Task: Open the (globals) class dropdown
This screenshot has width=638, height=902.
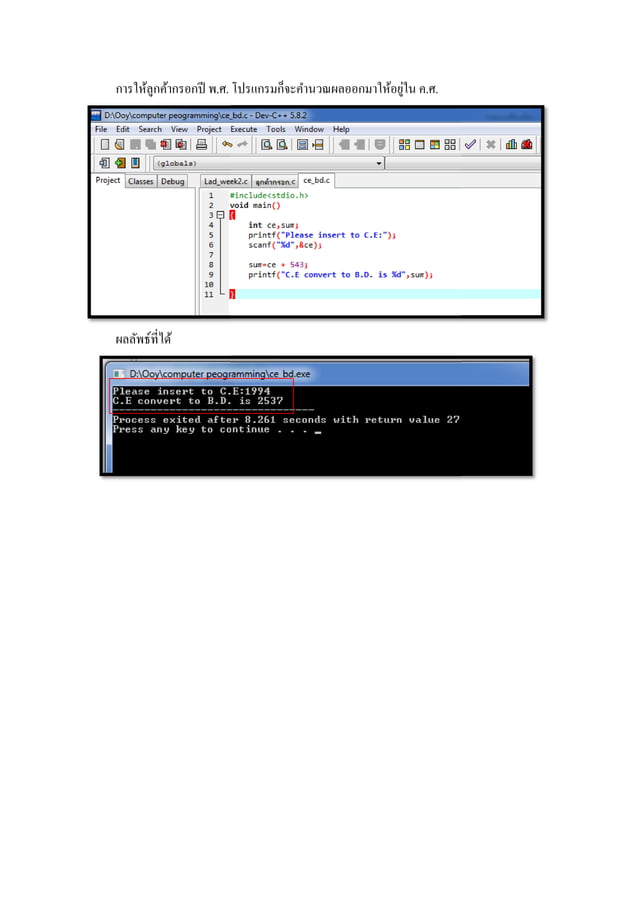Action: tap(269, 163)
